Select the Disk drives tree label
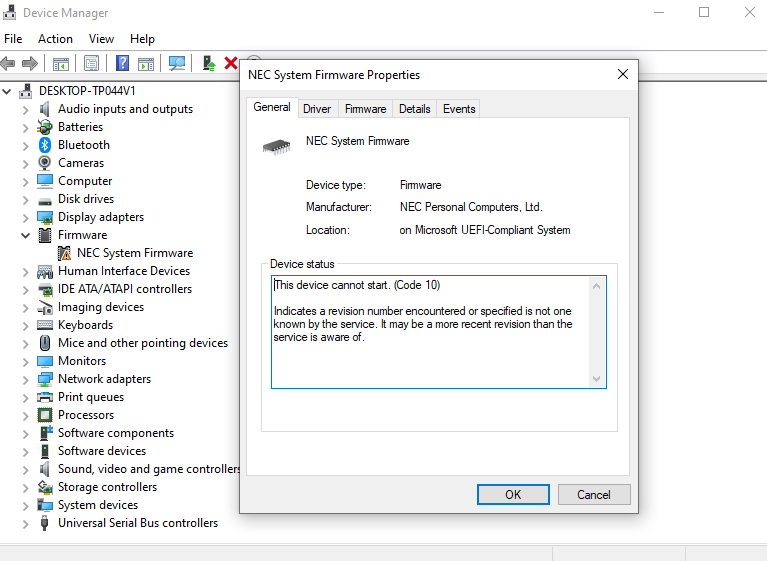The height and width of the screenshot is (561, 767). click(86, 199)
